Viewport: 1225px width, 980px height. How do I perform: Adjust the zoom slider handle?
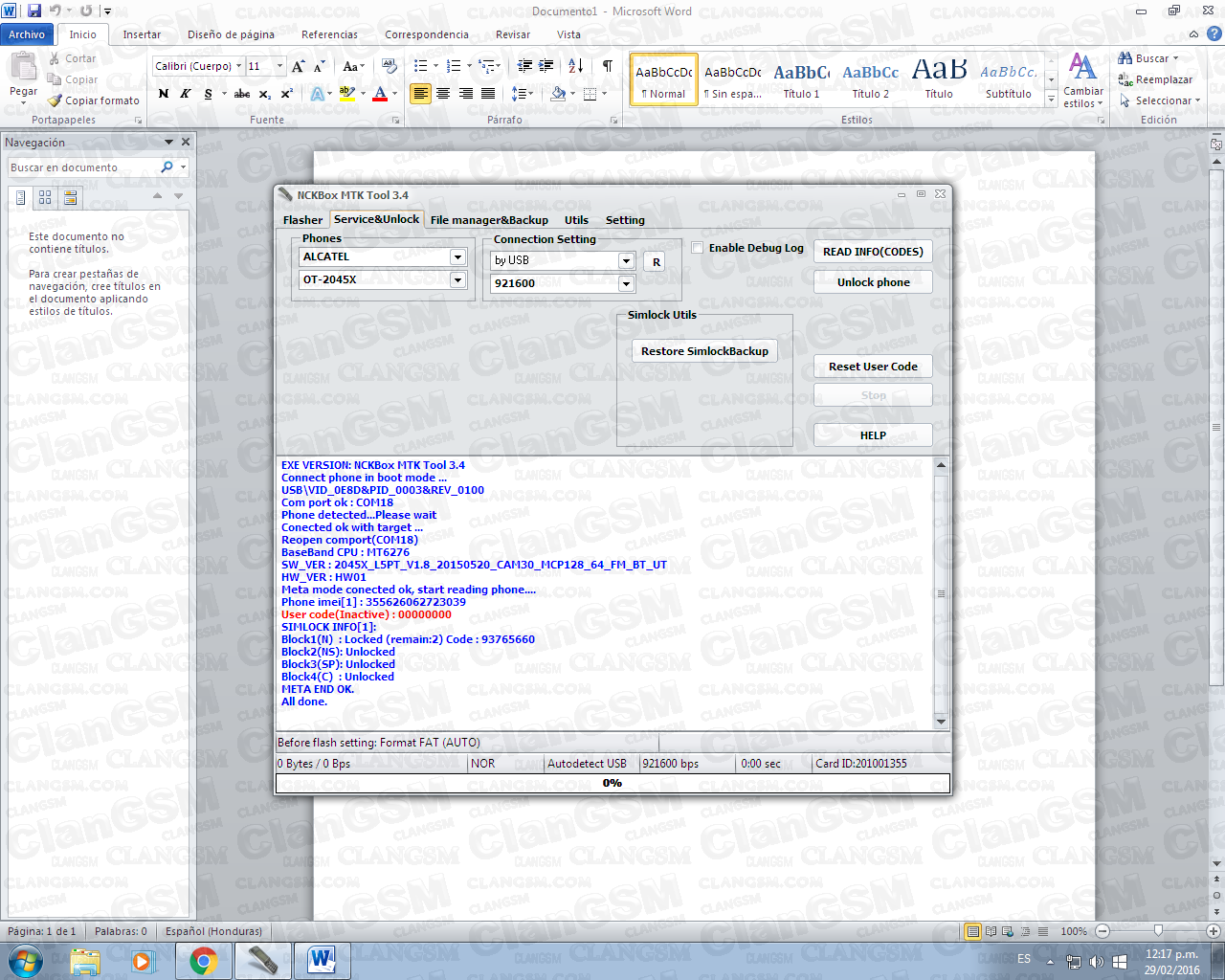coord(1158,930)
